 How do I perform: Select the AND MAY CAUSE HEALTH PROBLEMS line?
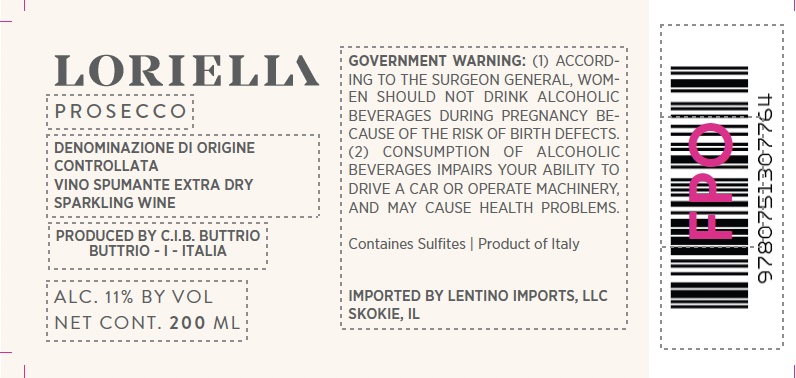[484, 208]
